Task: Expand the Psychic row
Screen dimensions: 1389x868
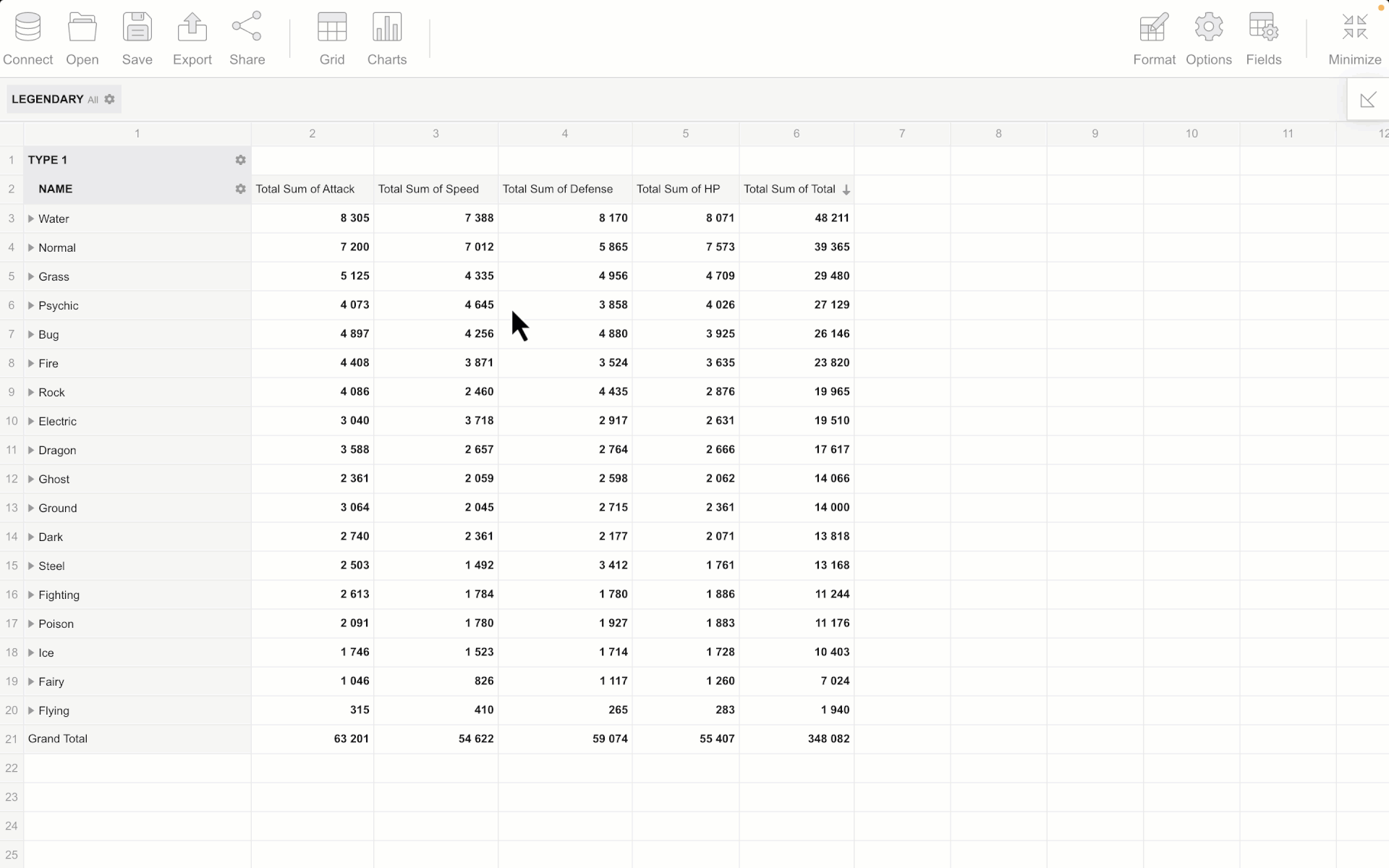Action: pyautogui.click(x=31, y=305)
